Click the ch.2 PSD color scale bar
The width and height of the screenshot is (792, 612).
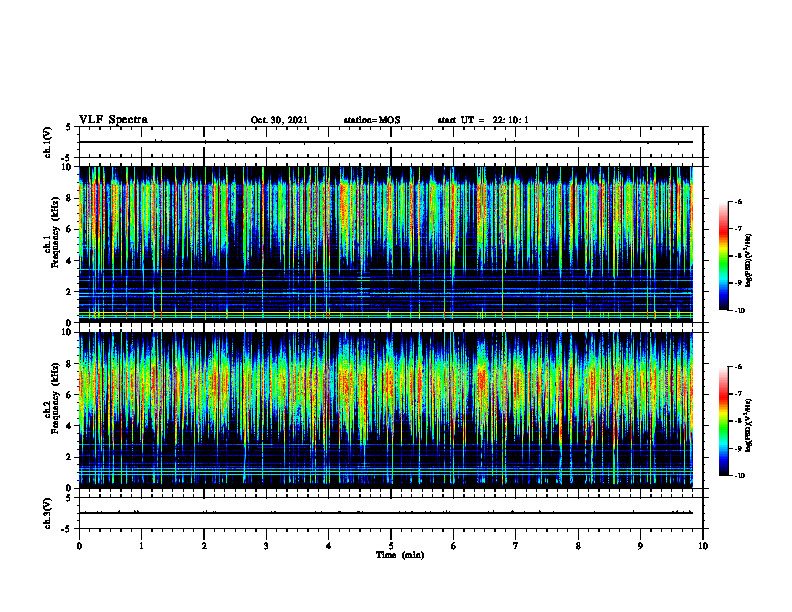[x=723, y=421]
